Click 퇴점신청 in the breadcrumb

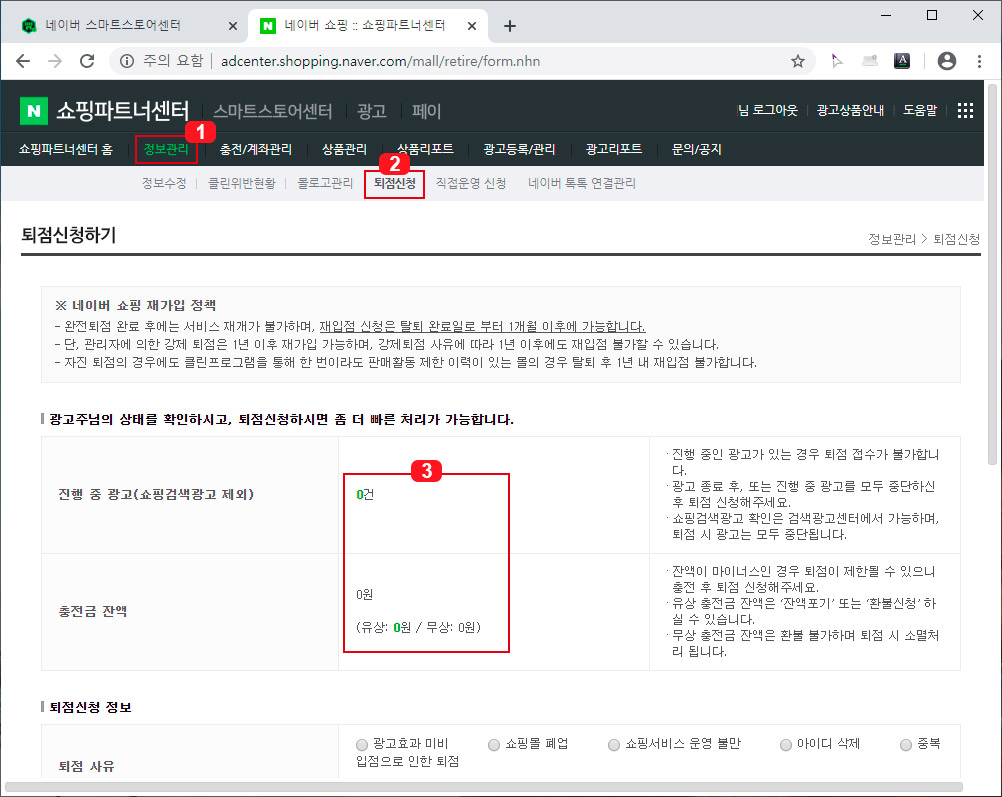956,239
